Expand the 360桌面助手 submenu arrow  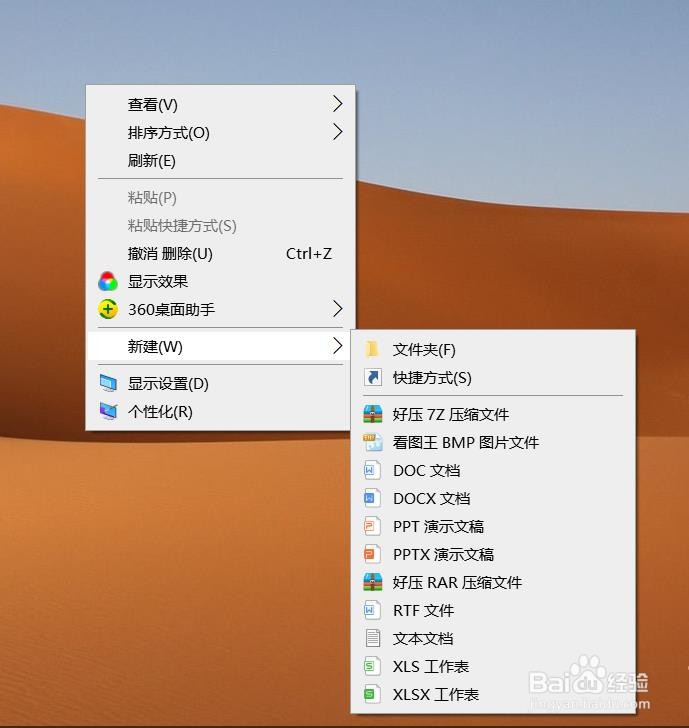[x=338, y=309]
